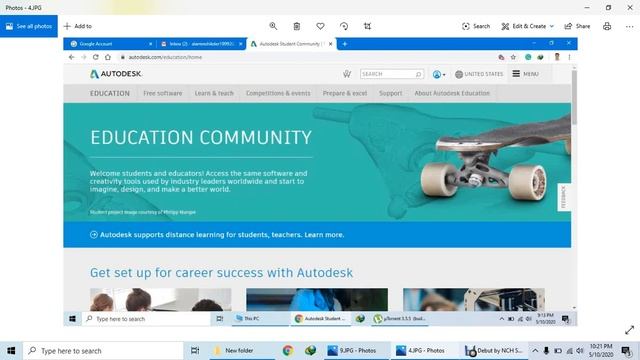Show hidden system tray icons
Viewport: 640px width, 360px height.
point(535,351)
